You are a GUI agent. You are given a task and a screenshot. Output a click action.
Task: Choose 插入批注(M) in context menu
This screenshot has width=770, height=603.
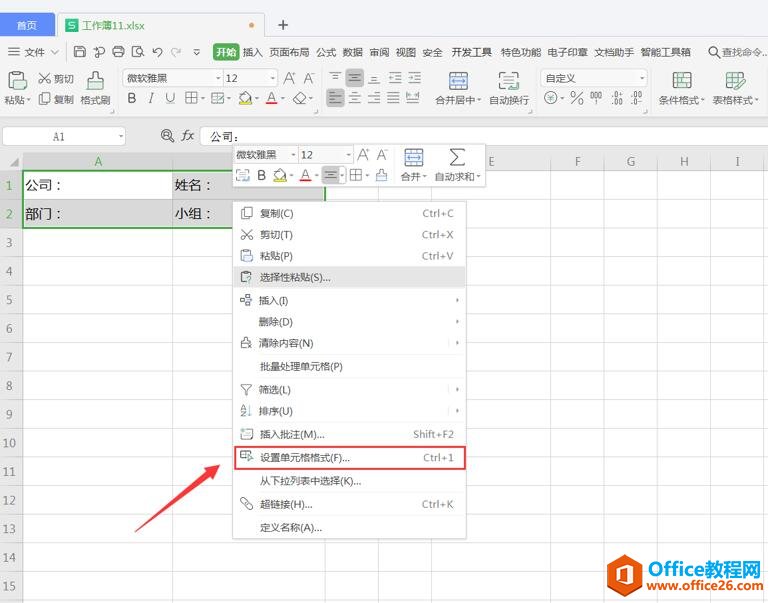(x=349, y=434)
